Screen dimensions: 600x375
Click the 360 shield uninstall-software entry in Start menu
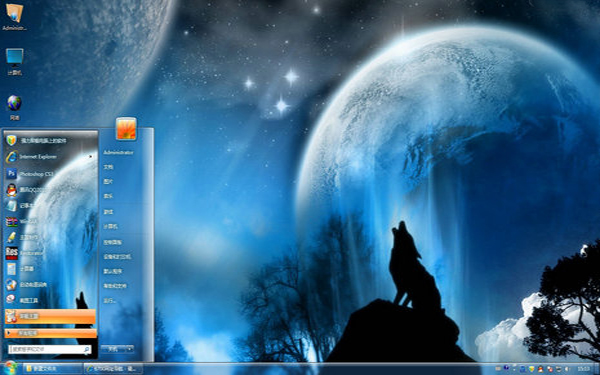pyautogui.click(x=50, y=140)
